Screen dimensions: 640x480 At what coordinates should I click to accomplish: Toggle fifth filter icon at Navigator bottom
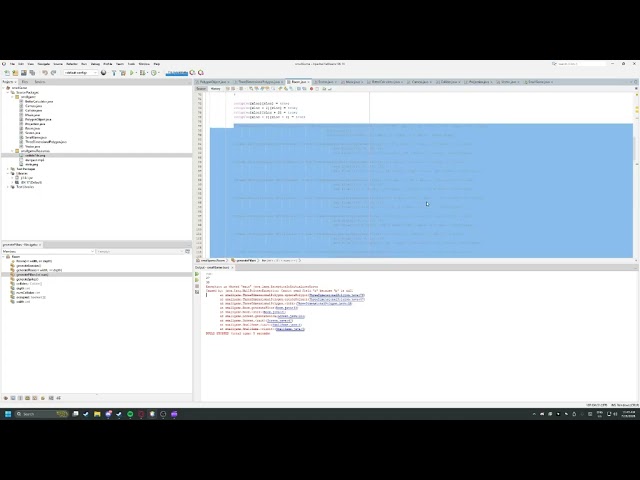[x=35, y=398]
